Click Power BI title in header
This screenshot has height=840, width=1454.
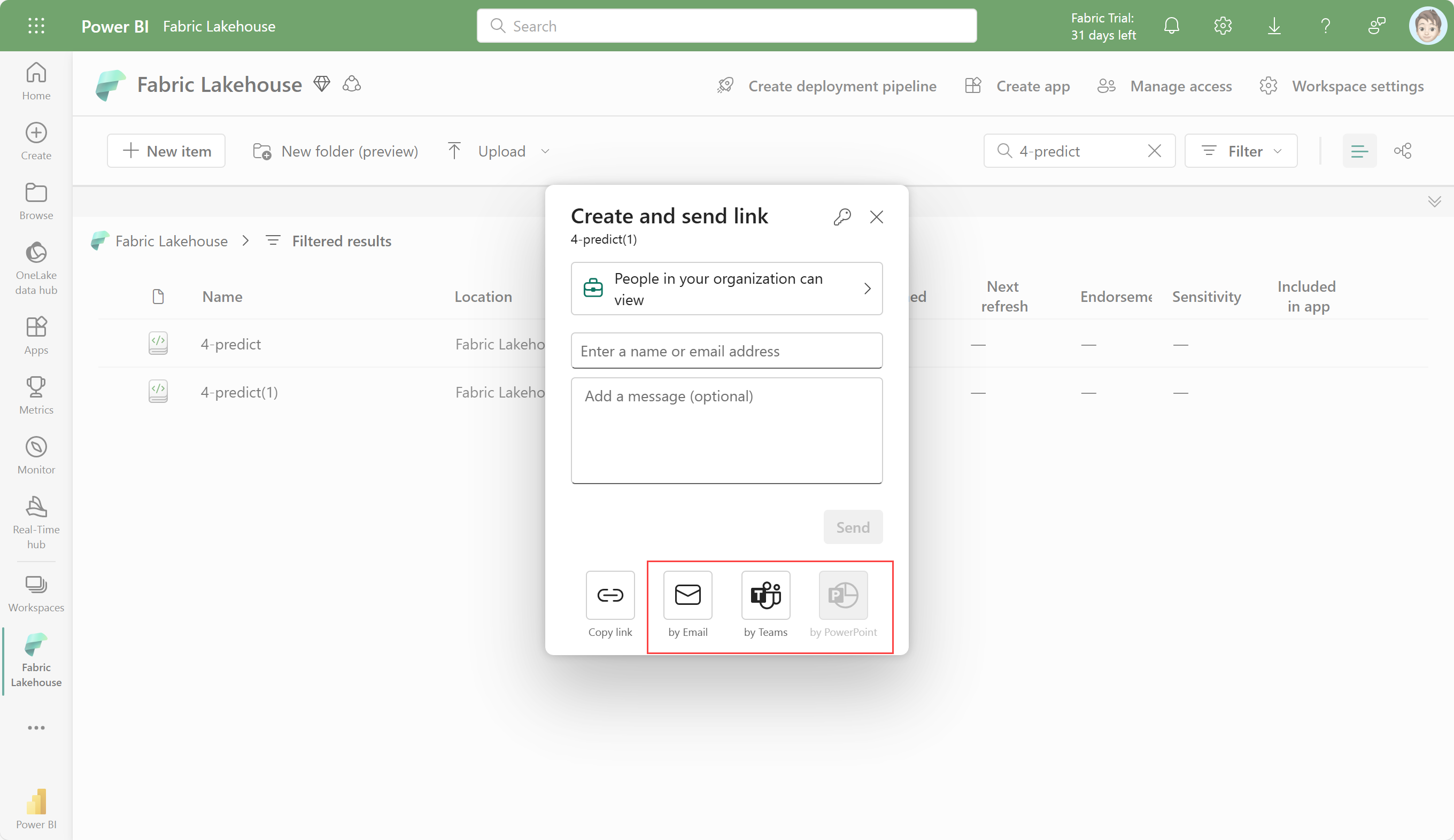[x=115, y=26]
